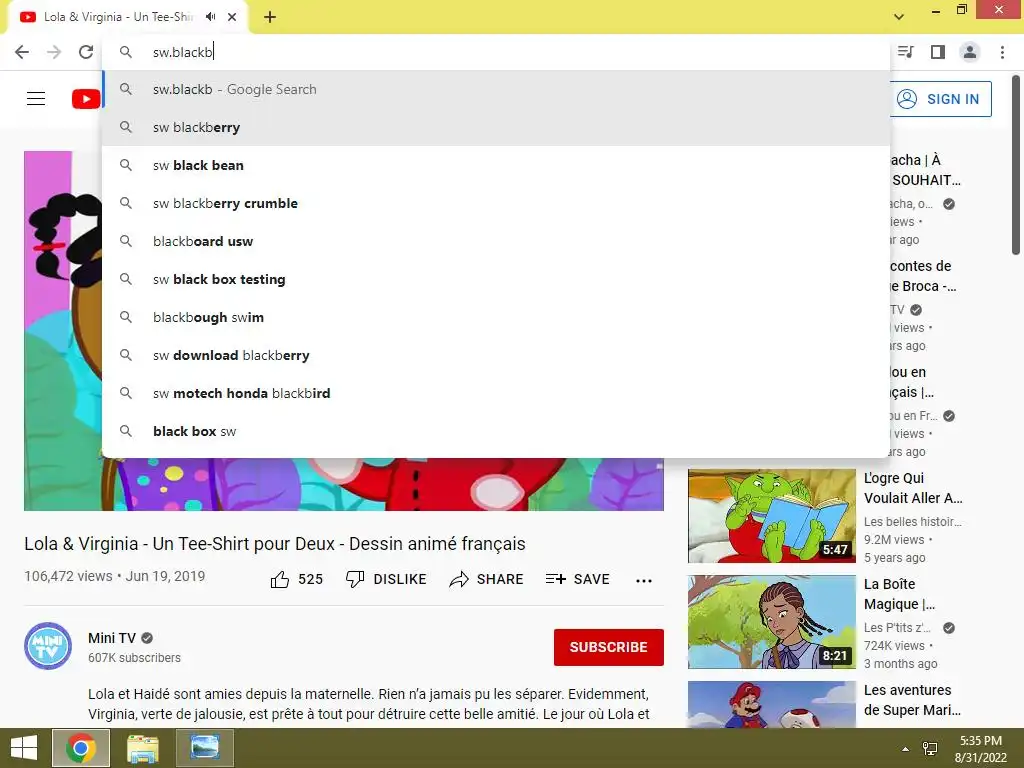
Task: Click the video player area
Action: click(x=344, y=485)
